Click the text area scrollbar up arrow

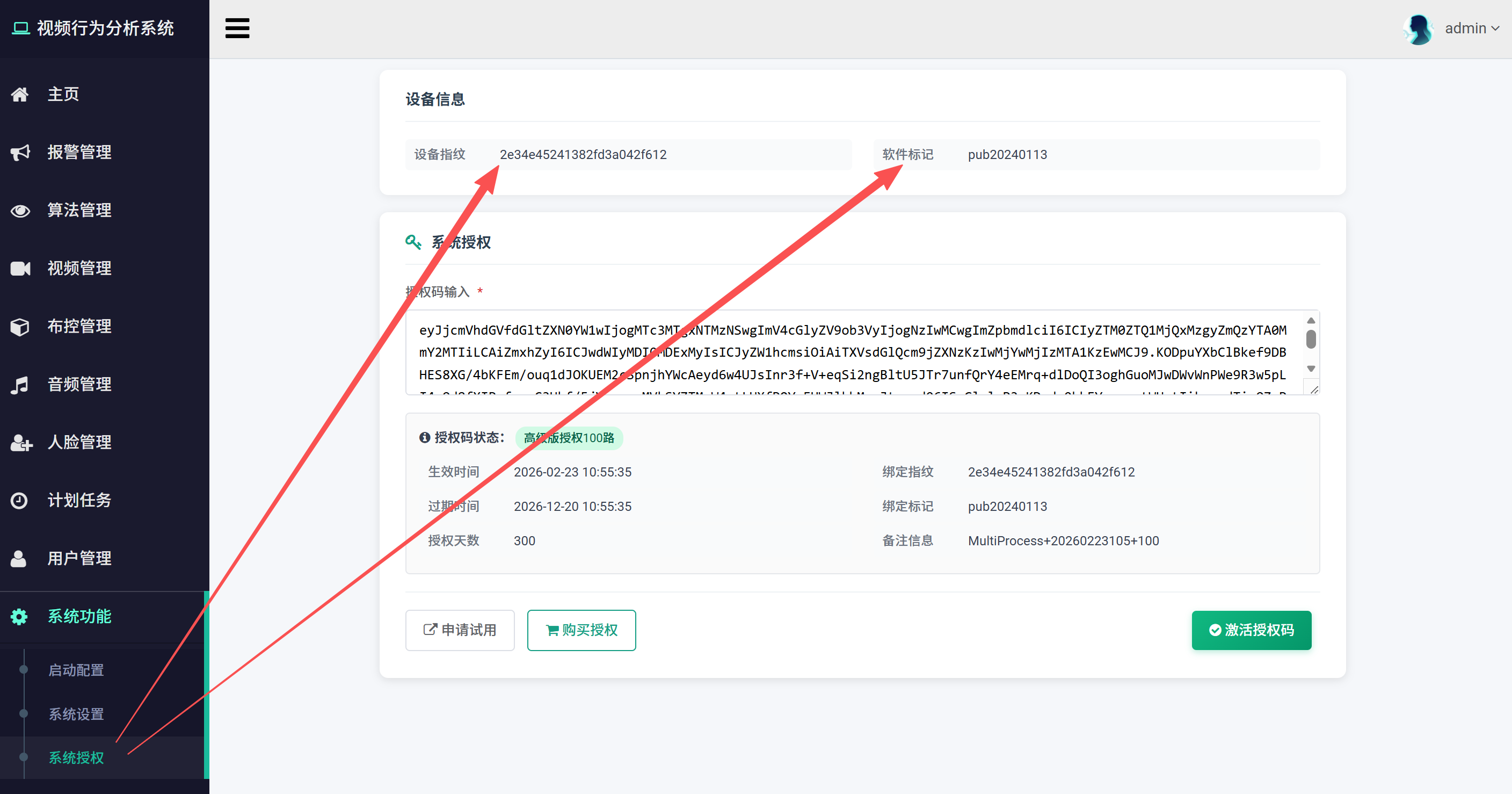1311,321
